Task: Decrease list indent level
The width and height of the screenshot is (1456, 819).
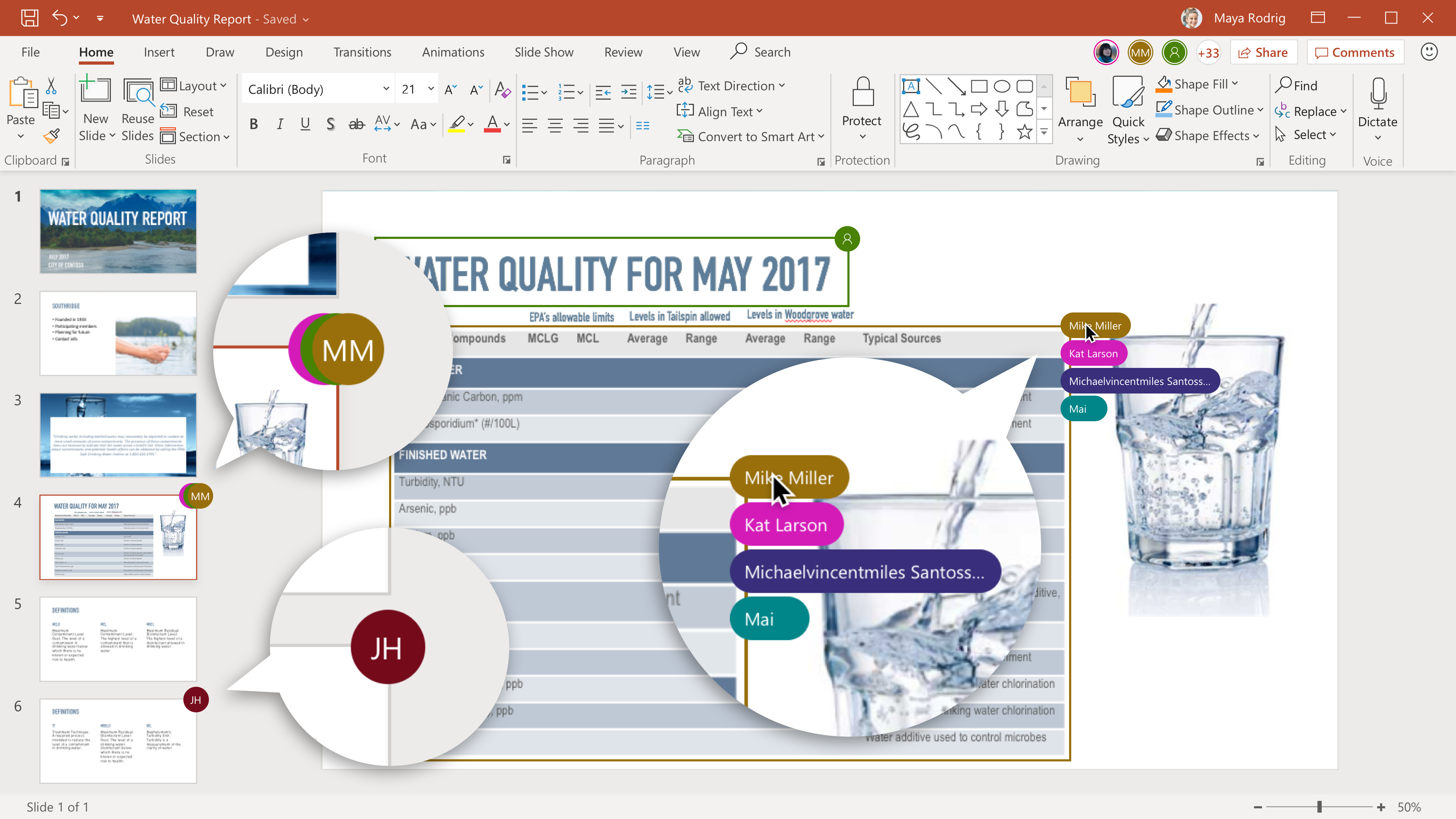Action: tap(603, 92)
